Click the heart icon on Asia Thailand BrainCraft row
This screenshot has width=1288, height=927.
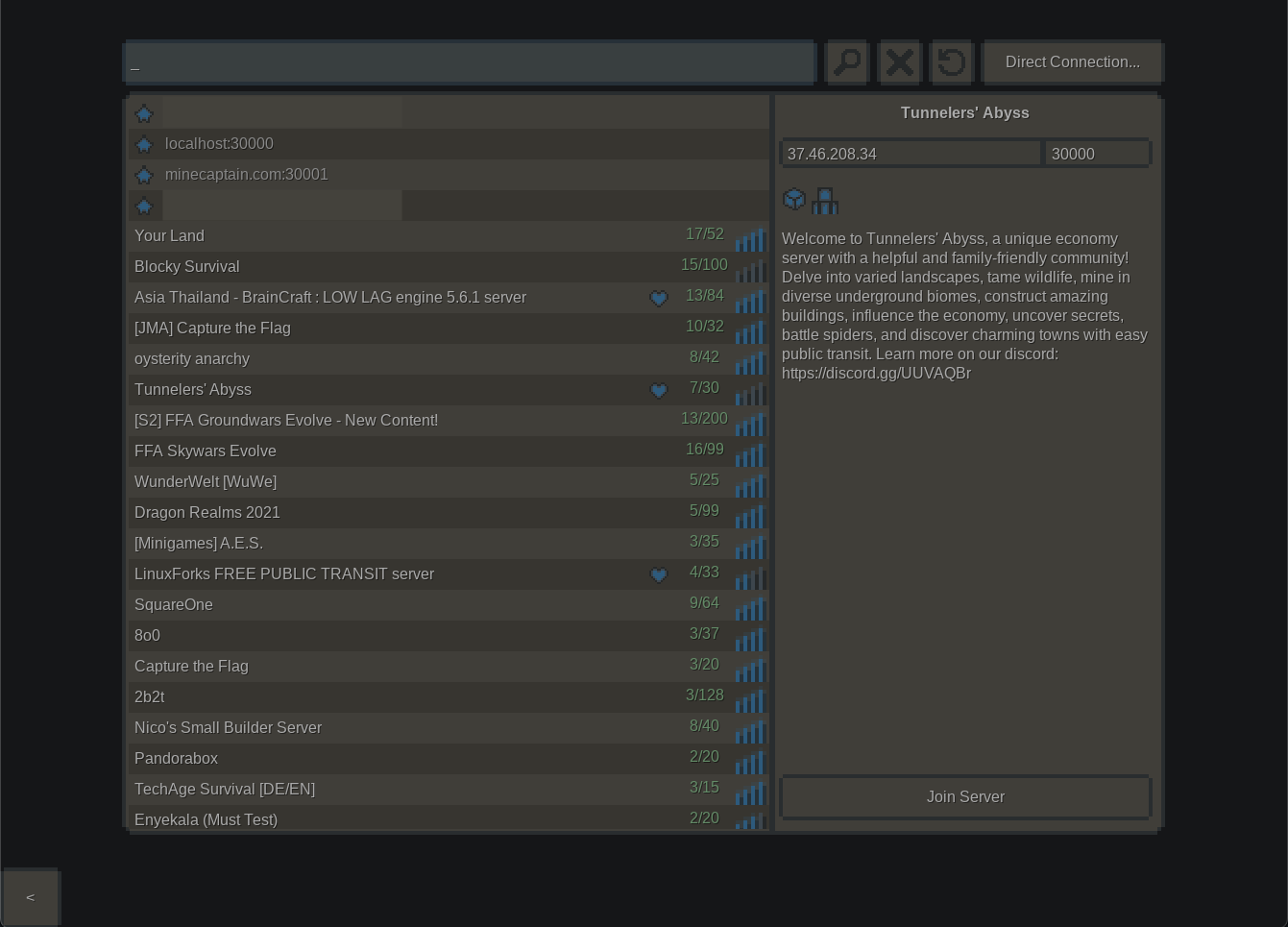click(x=658, y=298)
